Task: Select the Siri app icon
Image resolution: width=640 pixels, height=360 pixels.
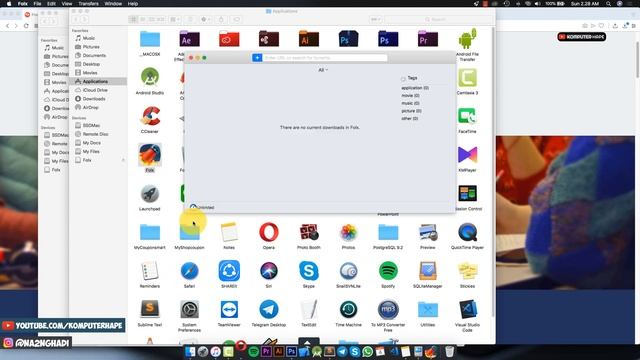Action: pyautogui.click(x=269, y=271)
